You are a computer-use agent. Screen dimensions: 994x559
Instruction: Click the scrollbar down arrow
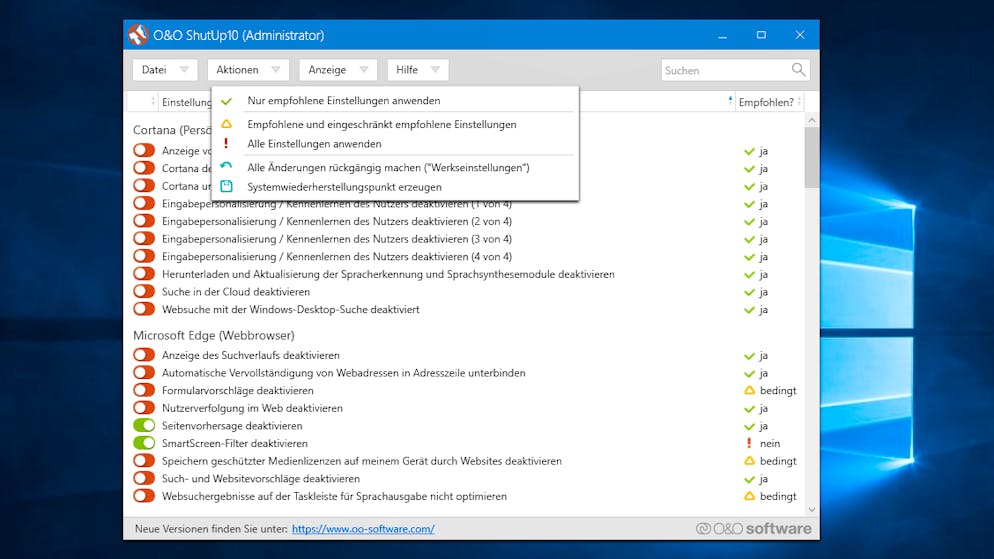point(811,510)
